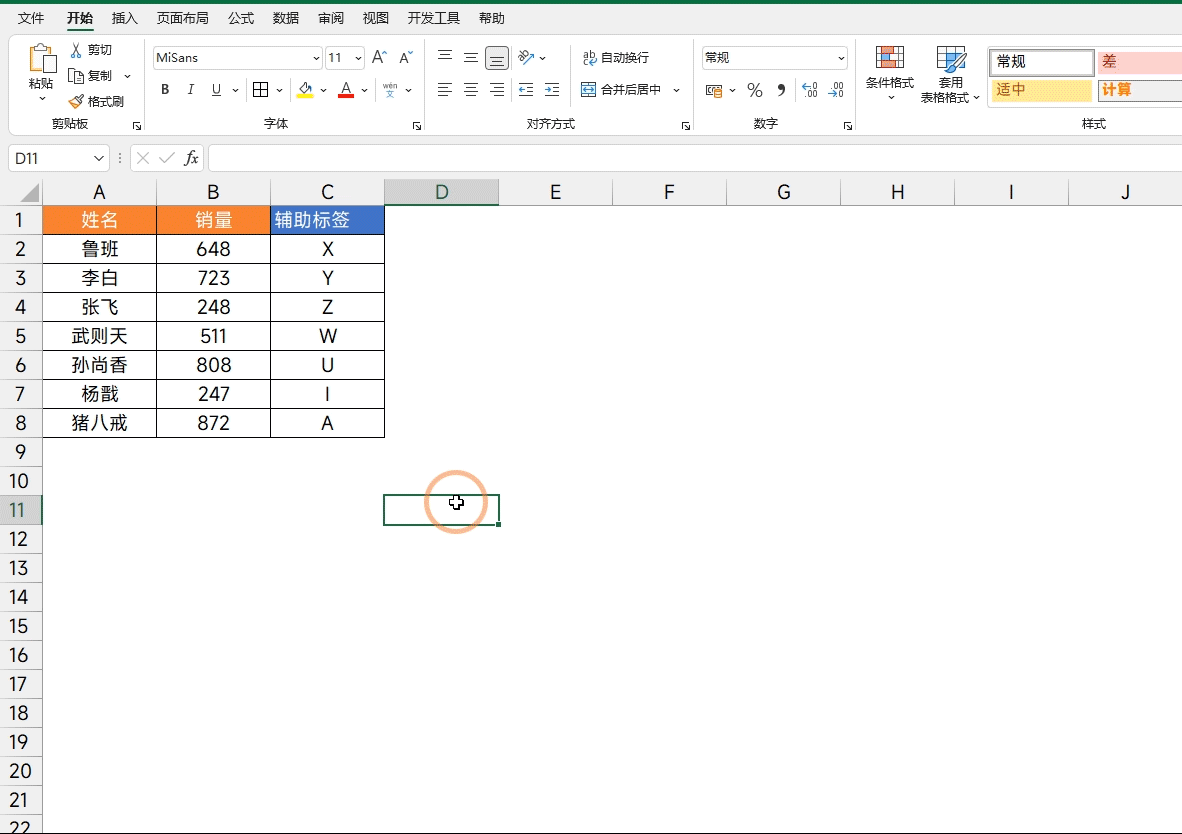Open the phonetic guide (wén) icon

pyautogui.click(x=390, y=90)
